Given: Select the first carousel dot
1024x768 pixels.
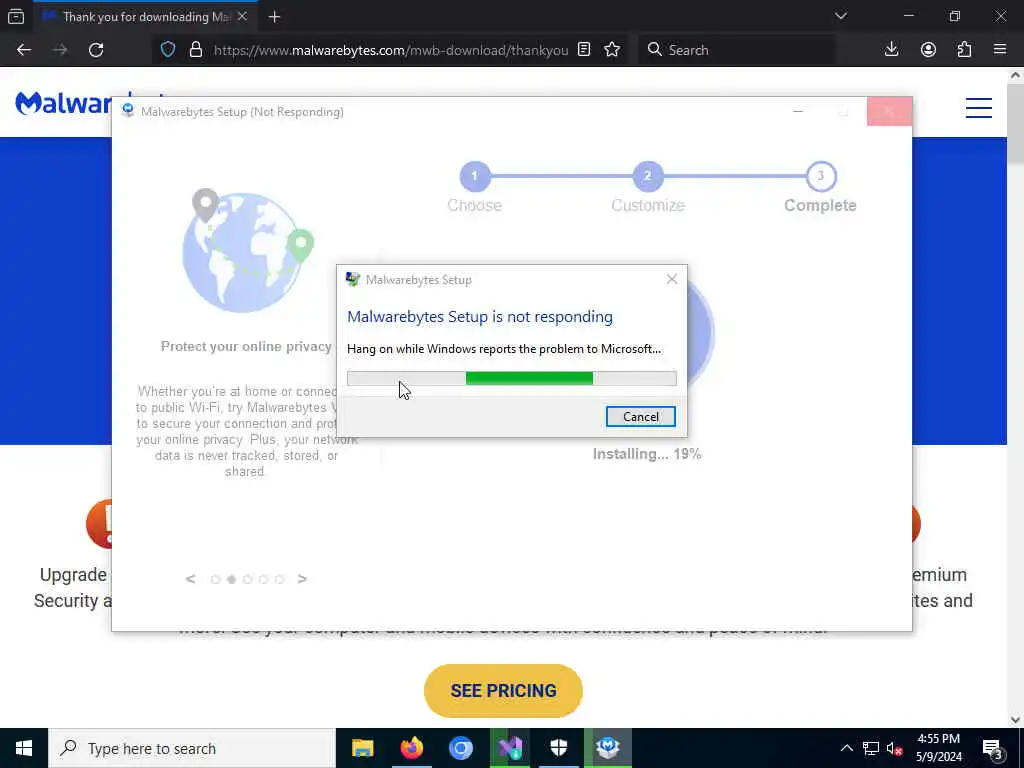Looking at the screenshot, I should (x=215, y=579).
